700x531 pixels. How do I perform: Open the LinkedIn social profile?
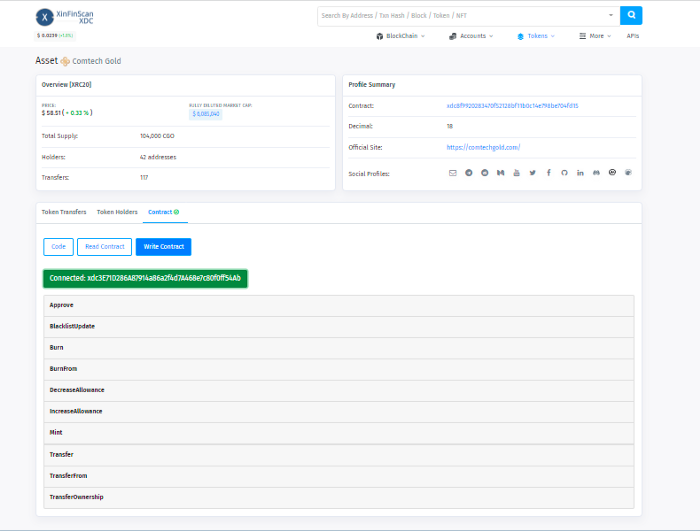coord(580,173)
